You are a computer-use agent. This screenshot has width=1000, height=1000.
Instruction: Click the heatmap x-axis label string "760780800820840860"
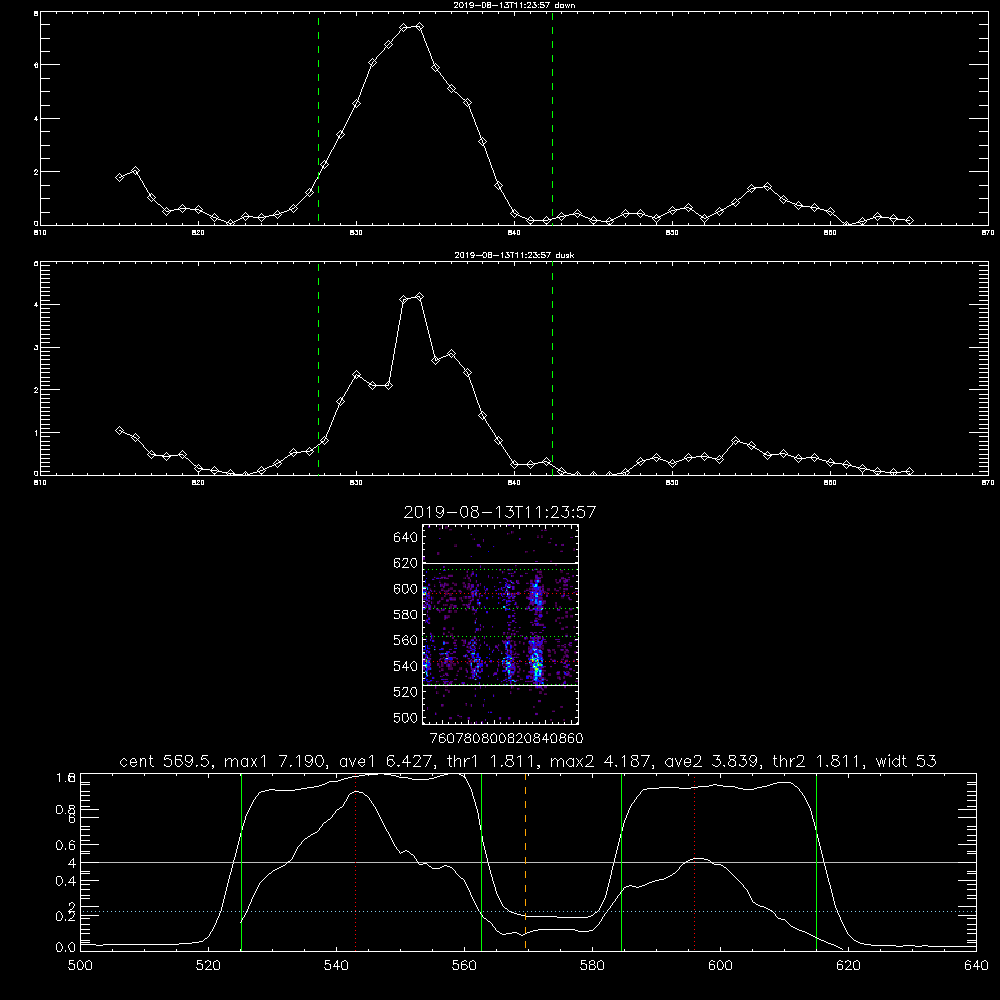[506, 738]
